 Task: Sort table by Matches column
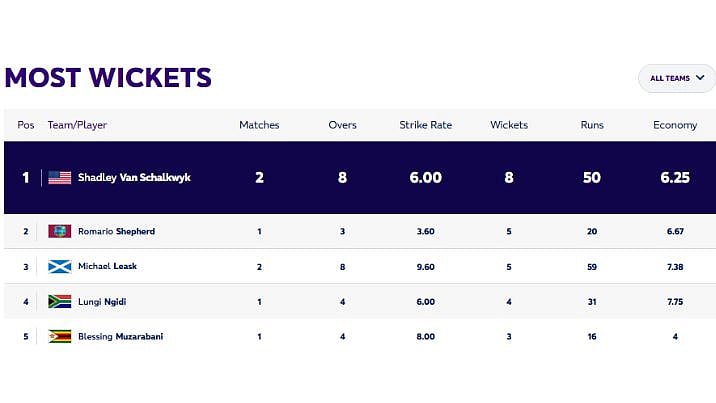click(259, 125)
